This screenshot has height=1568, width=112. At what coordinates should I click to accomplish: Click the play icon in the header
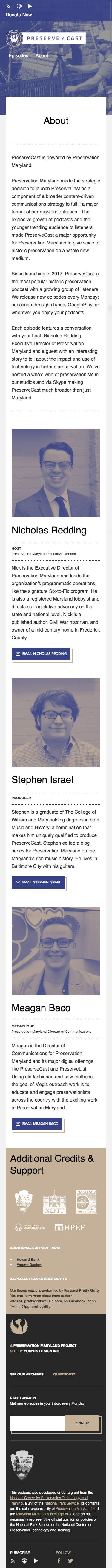click(x=30, y=6)
